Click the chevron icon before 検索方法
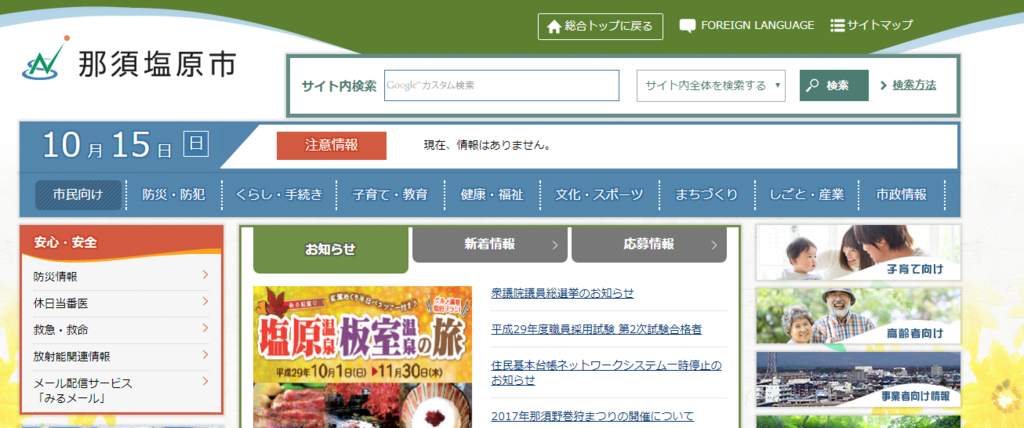 click(884, 86)
